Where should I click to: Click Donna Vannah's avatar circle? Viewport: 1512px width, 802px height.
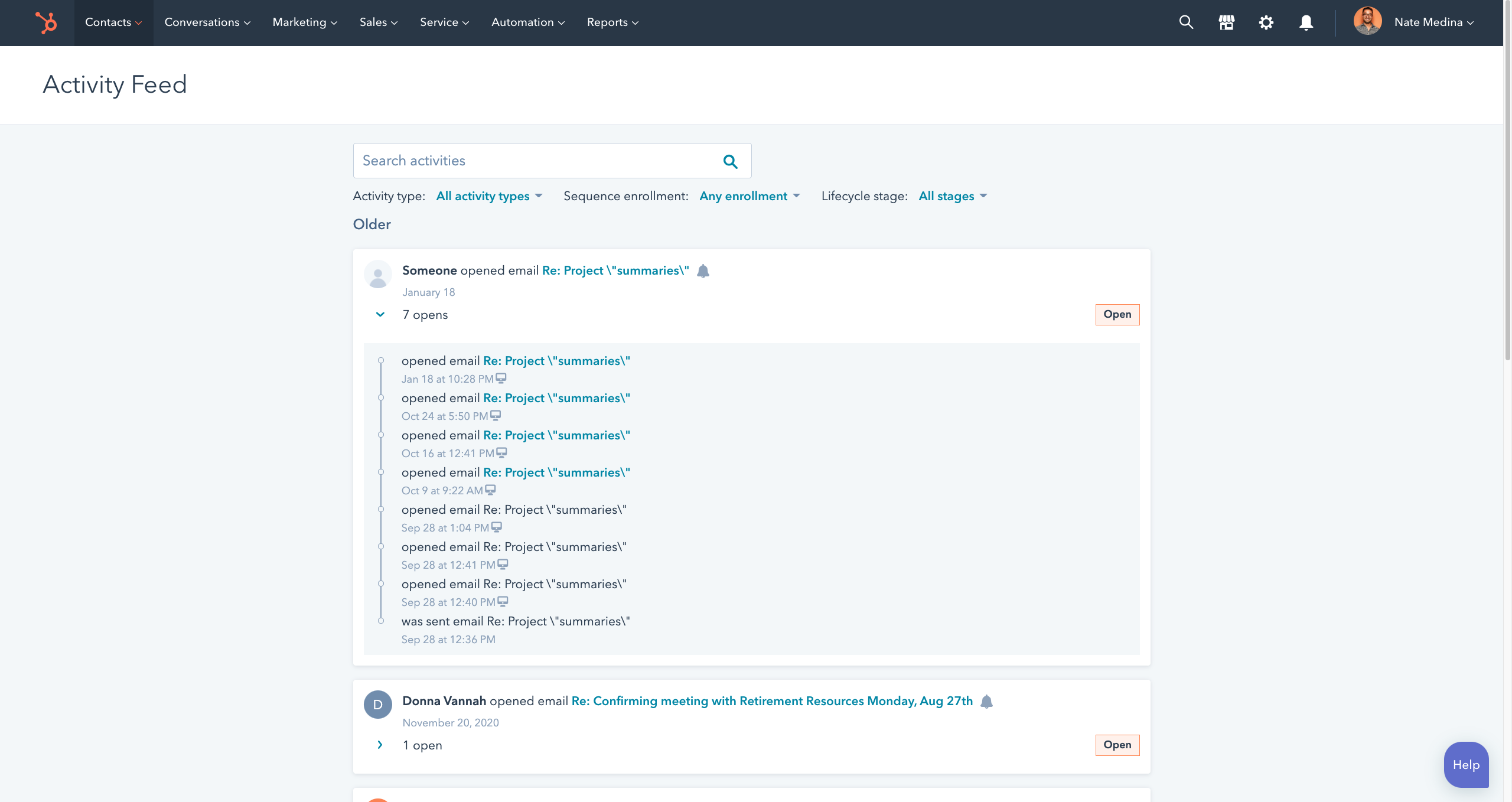point(378,705)
